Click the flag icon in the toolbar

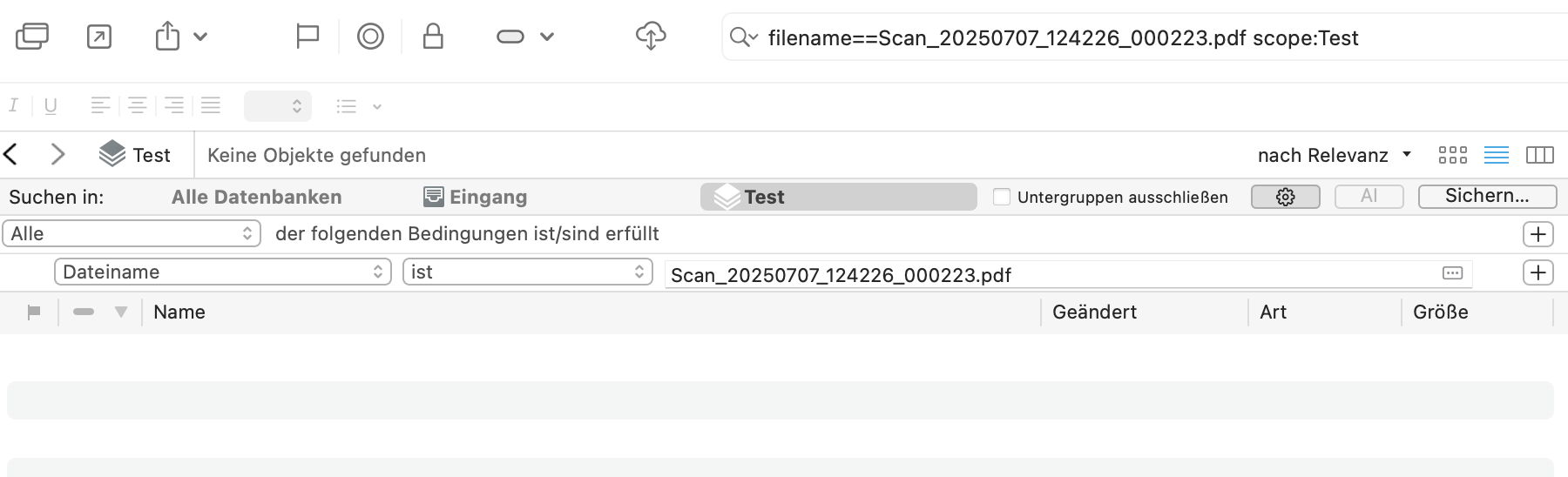308,37
